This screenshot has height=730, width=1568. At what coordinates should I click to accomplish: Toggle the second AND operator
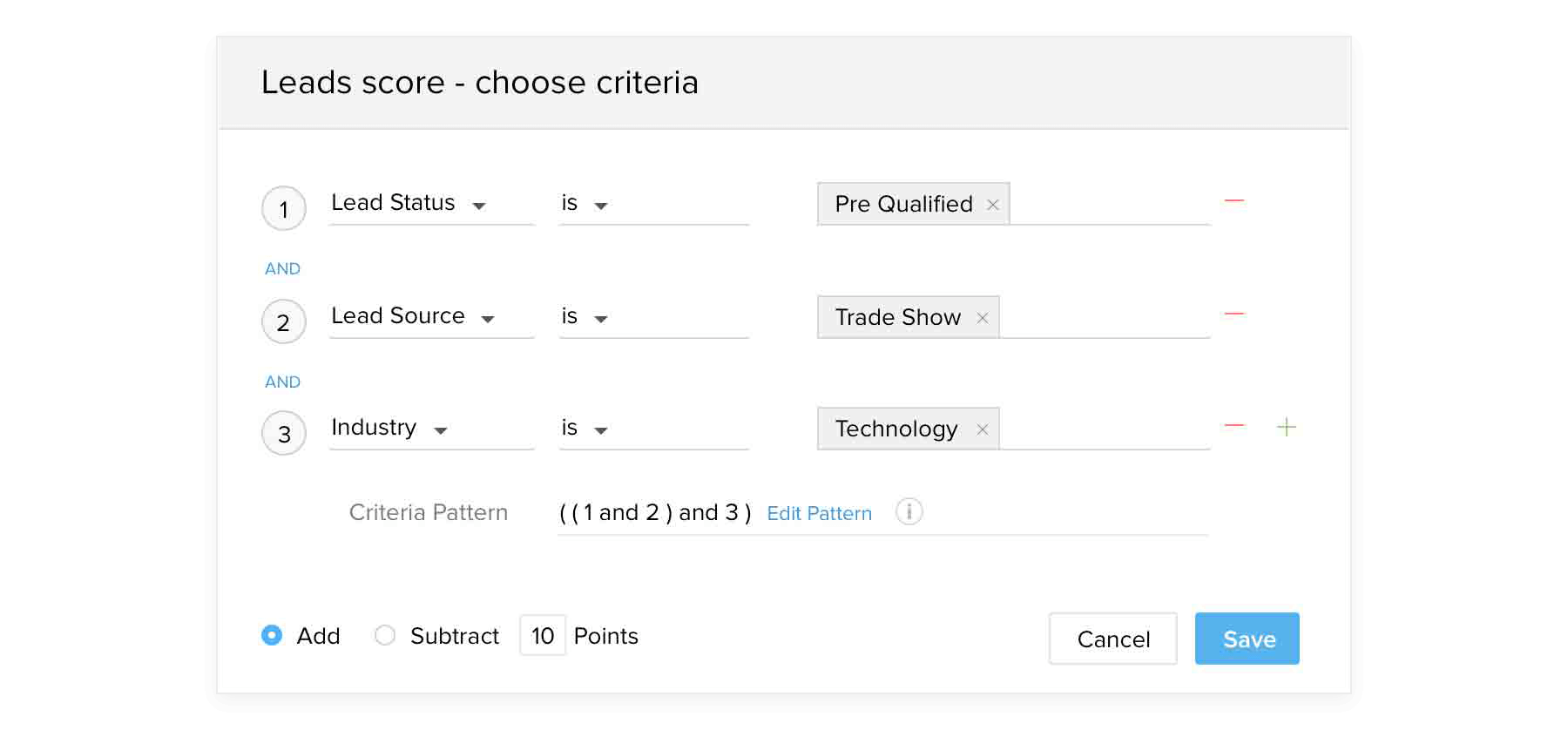282,382
